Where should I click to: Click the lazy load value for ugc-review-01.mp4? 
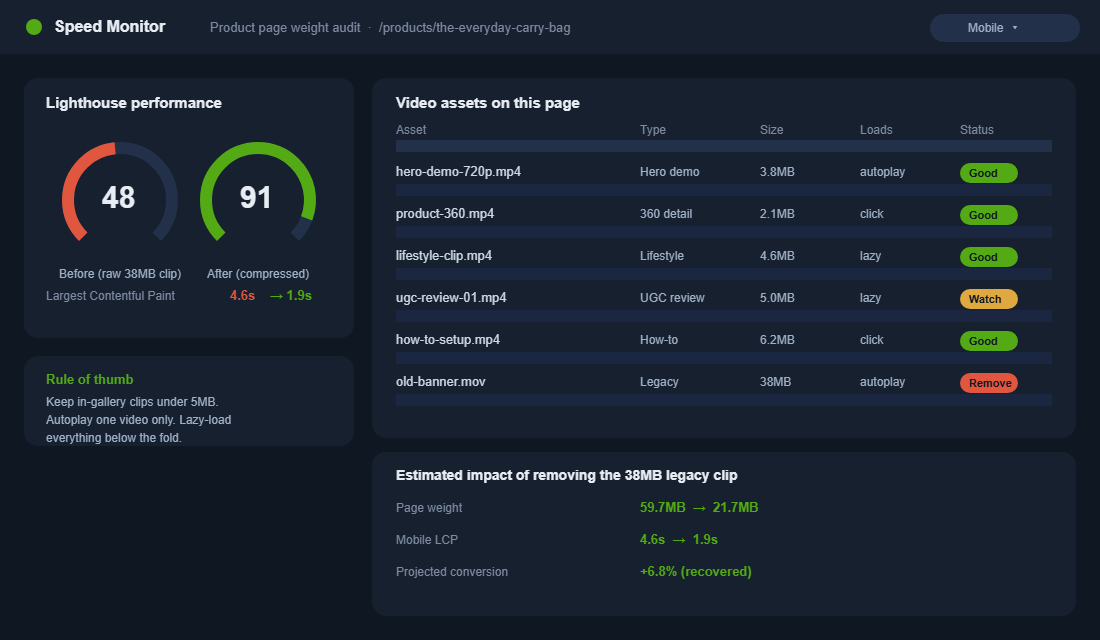point(870,298)
